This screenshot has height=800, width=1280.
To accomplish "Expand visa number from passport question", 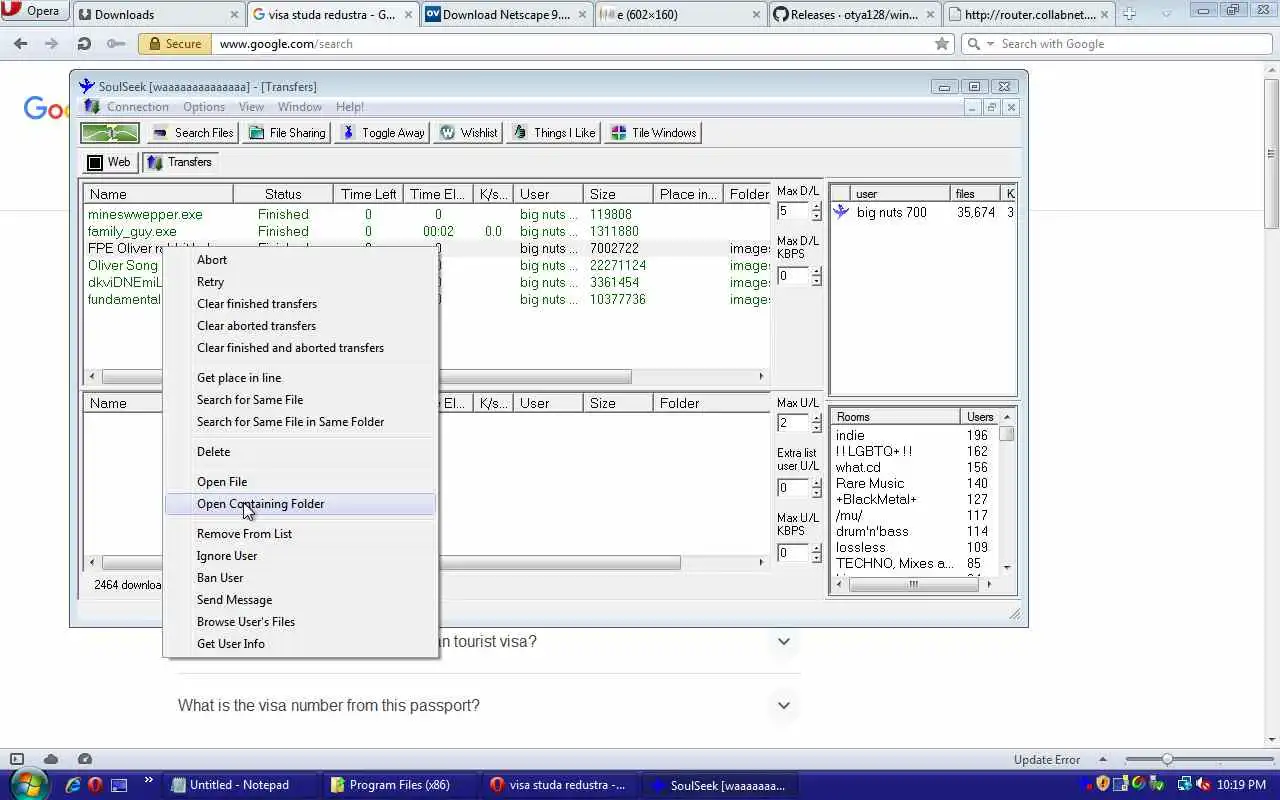I will 784,705.
